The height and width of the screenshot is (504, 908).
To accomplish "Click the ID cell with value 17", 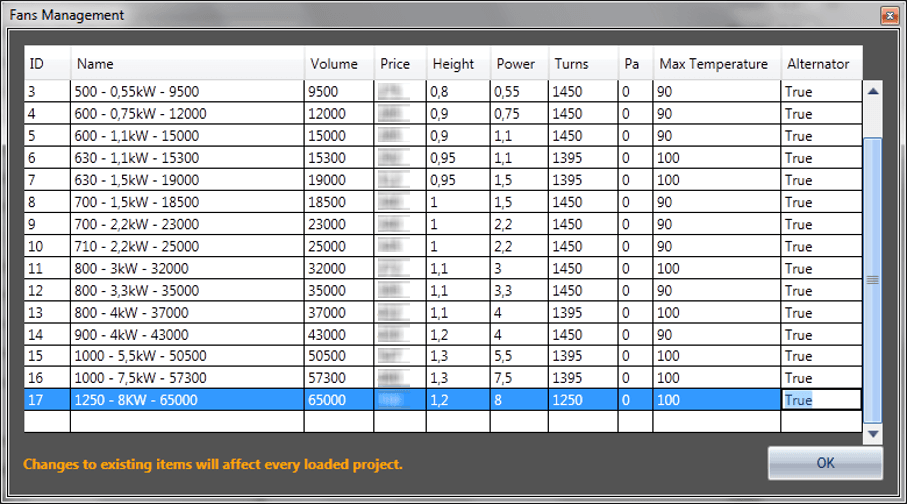I will click(x=47, y=400).
